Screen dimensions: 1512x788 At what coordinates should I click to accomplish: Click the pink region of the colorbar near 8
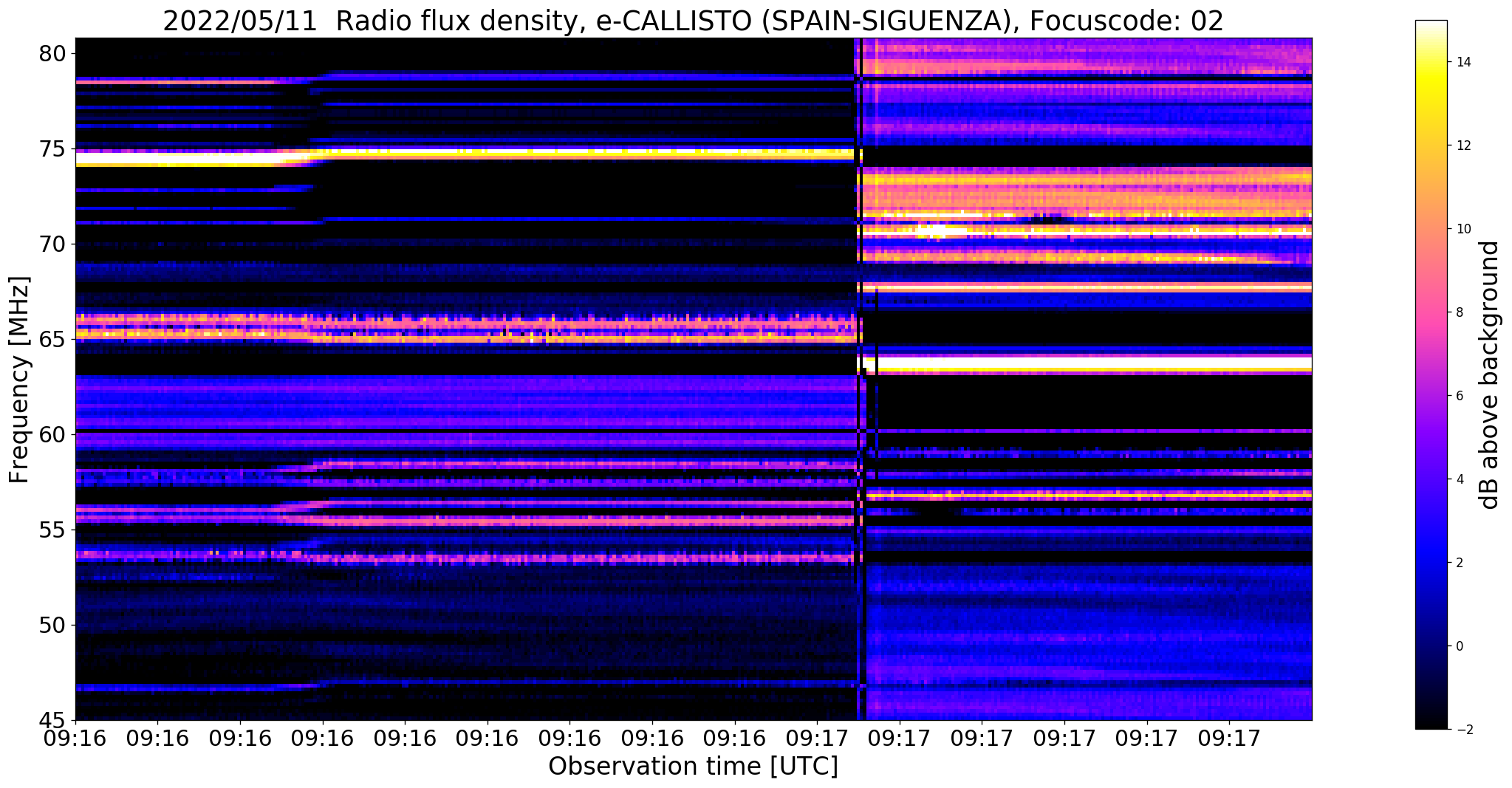[1431, 312]
